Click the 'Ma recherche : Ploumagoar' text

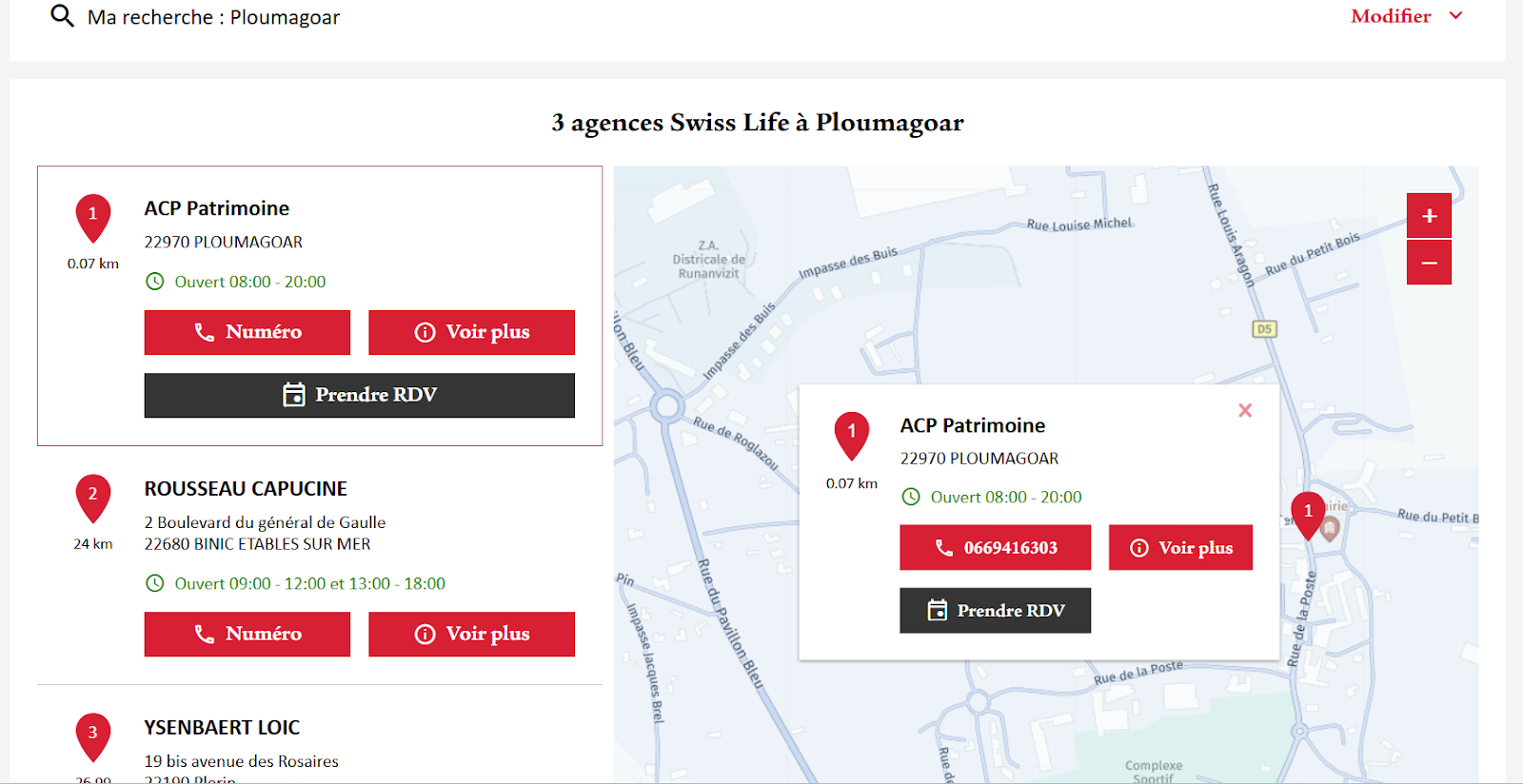click(x=213, y=17)
